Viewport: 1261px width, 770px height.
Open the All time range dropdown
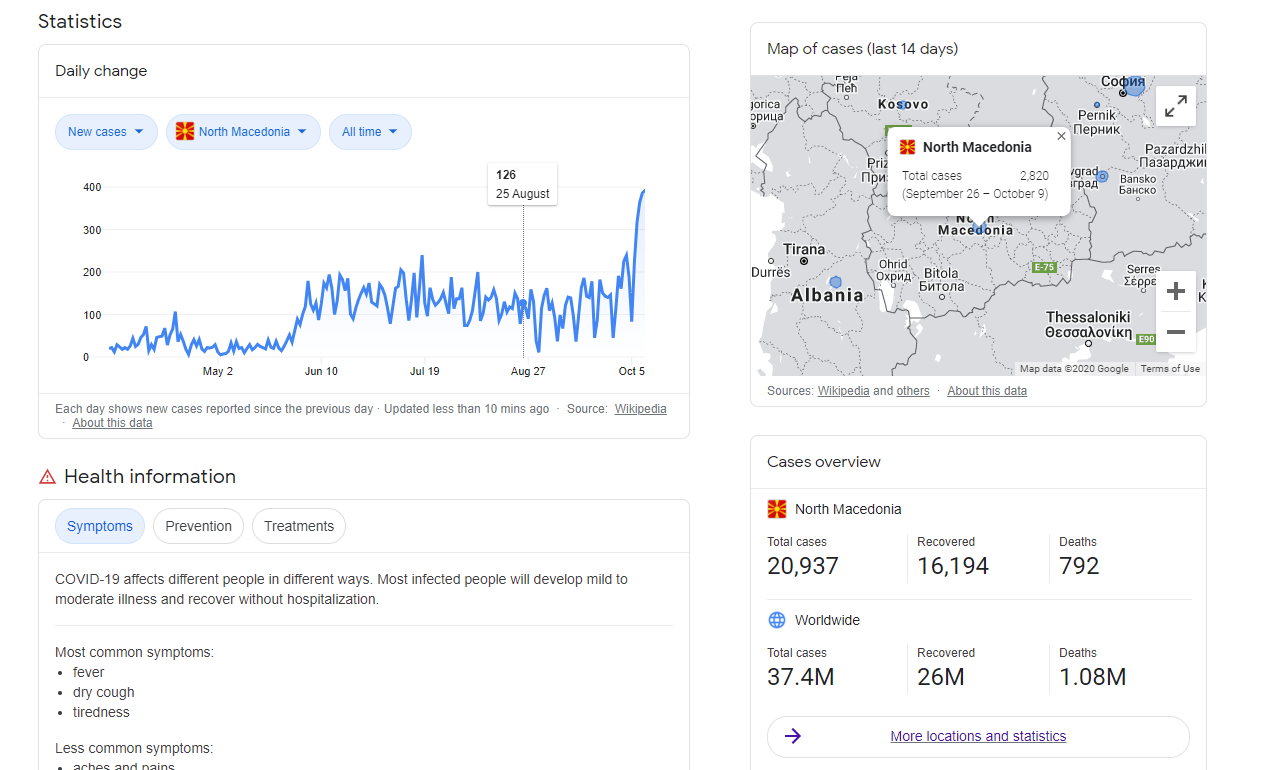[370, 132]
